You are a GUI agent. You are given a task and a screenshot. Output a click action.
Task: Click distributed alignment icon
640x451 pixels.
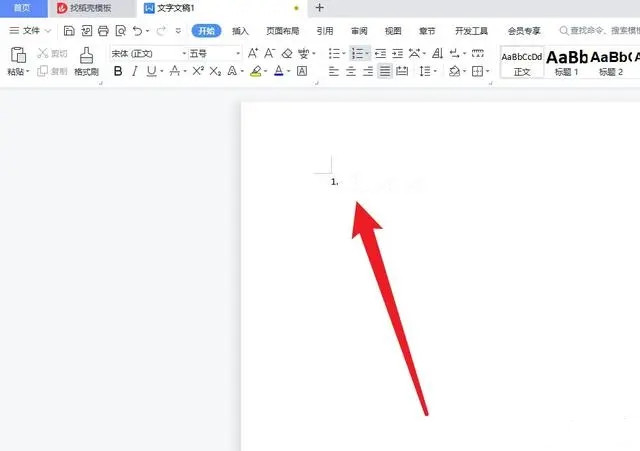click(402, 71)
